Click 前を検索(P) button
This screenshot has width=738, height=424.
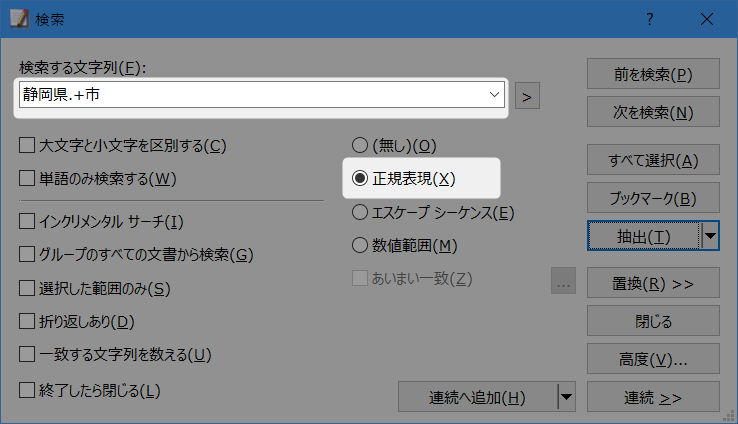(x=653, y=74)
